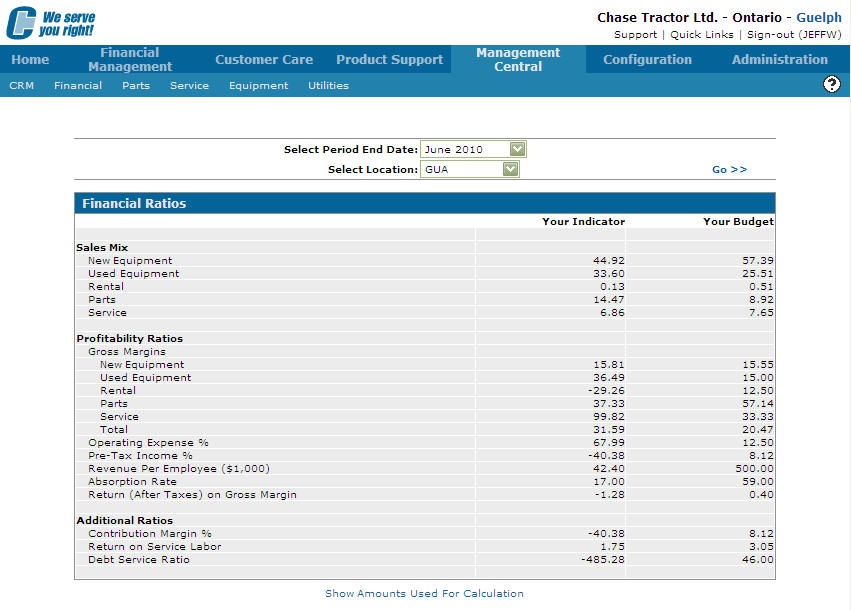Click Debt Service Ratio row label
Image resolution: width=851 pixels, height=610 pixels.
(139, 560)
